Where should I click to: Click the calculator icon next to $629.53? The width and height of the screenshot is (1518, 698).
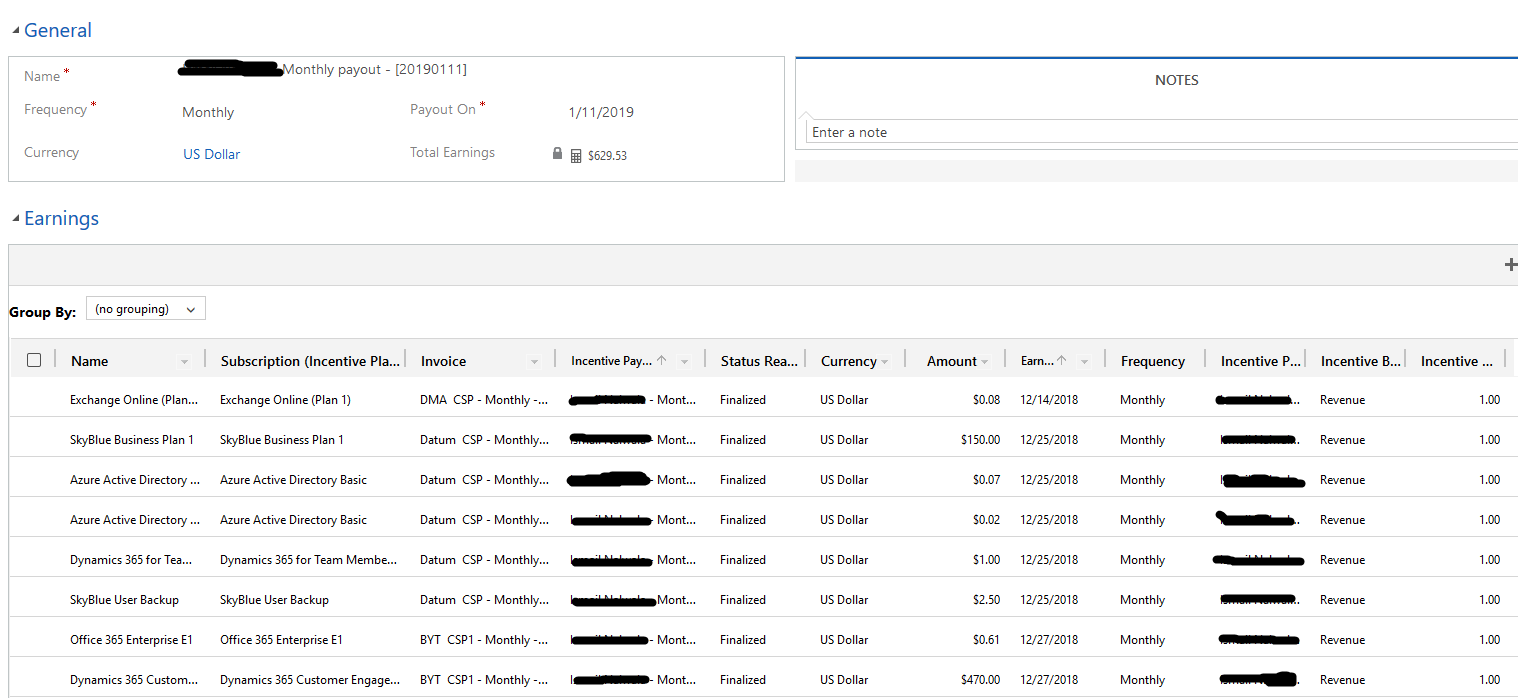[x=576, y=156]
